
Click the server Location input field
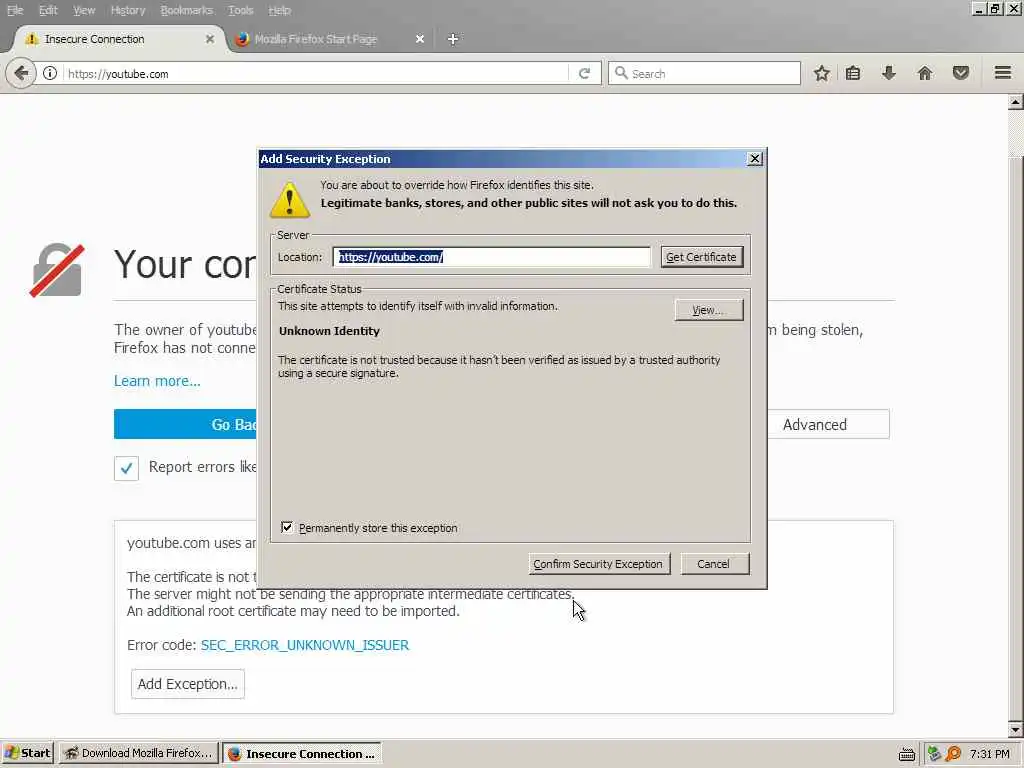[492, 257]
